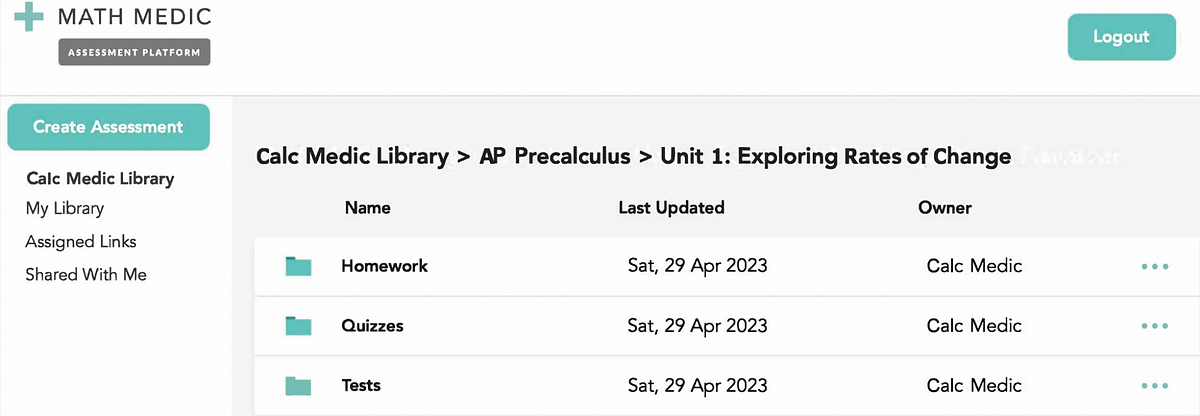Open more options for the Homework row
Viewport: 1200px width, 416px height.
(1154, 267)
